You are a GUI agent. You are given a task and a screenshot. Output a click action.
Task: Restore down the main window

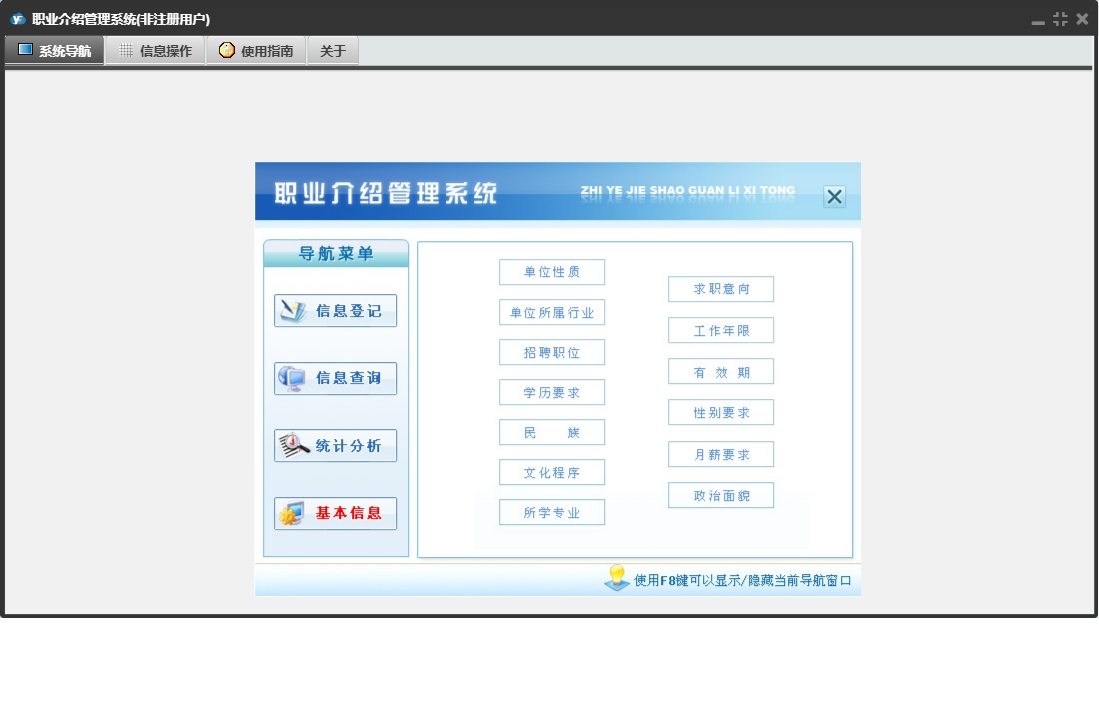click(x=1060, y=19)
